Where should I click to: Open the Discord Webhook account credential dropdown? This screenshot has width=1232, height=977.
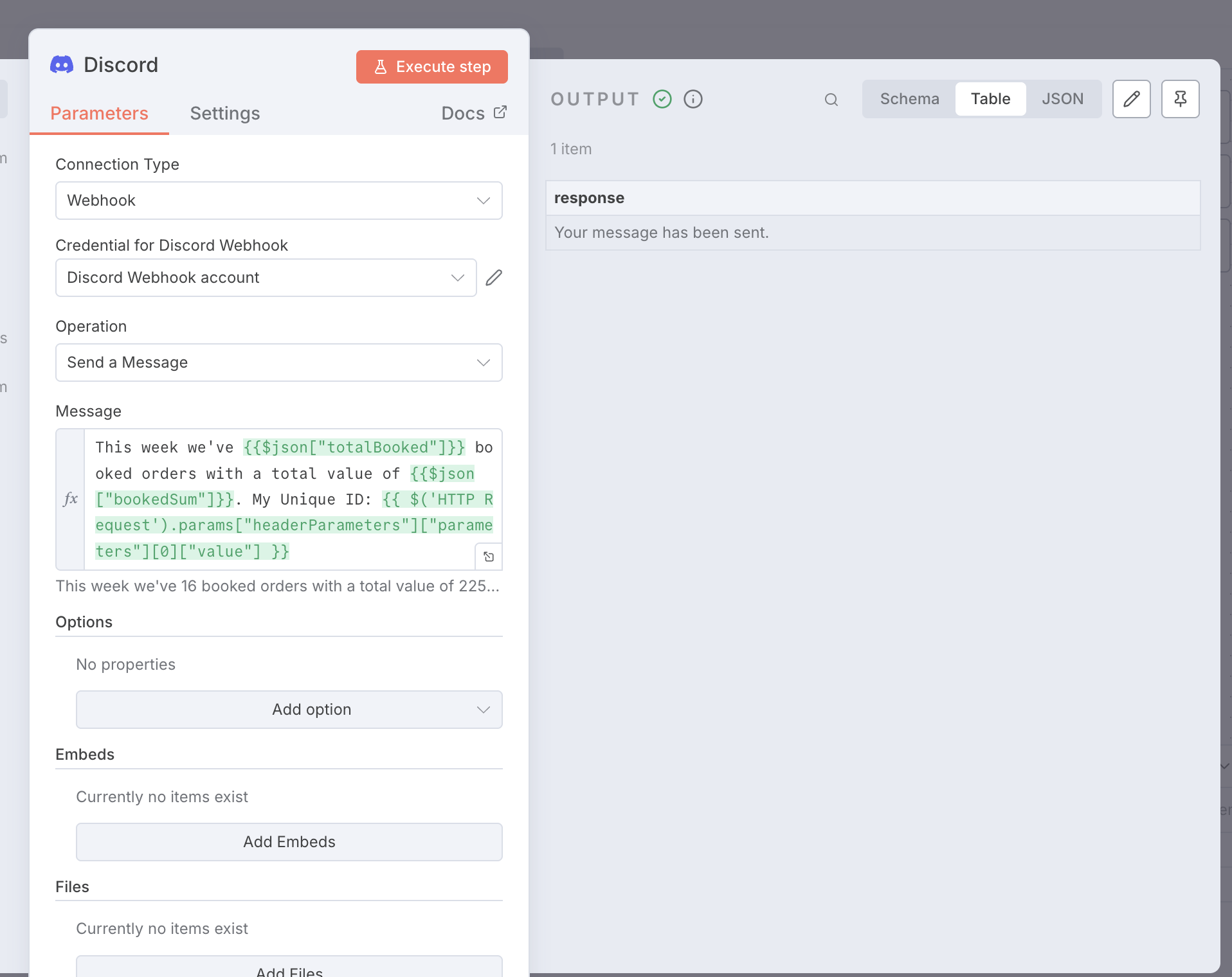click(266, 278)
